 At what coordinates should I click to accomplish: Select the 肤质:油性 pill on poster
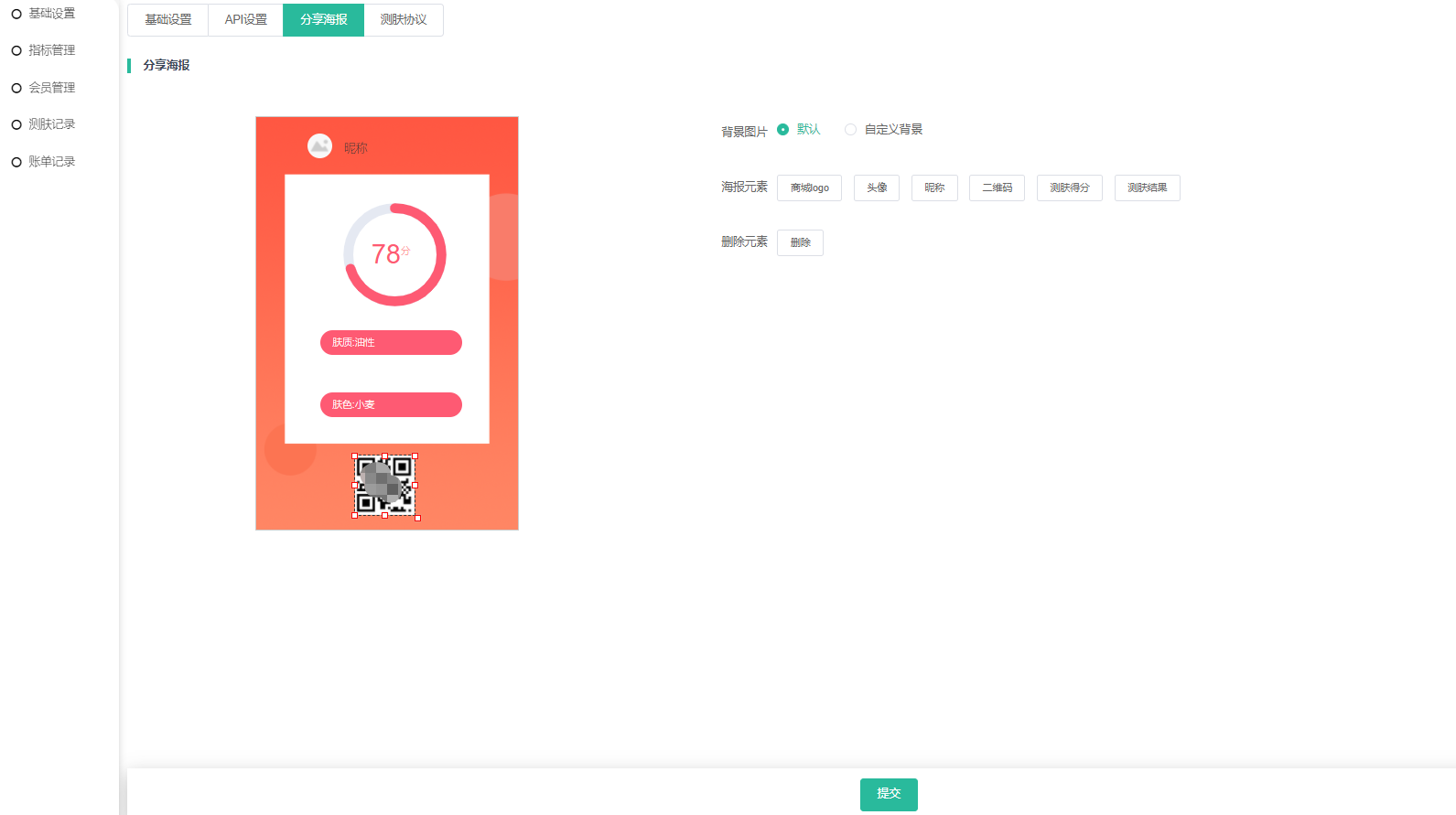pyautogui.click(x=391, y=343)
